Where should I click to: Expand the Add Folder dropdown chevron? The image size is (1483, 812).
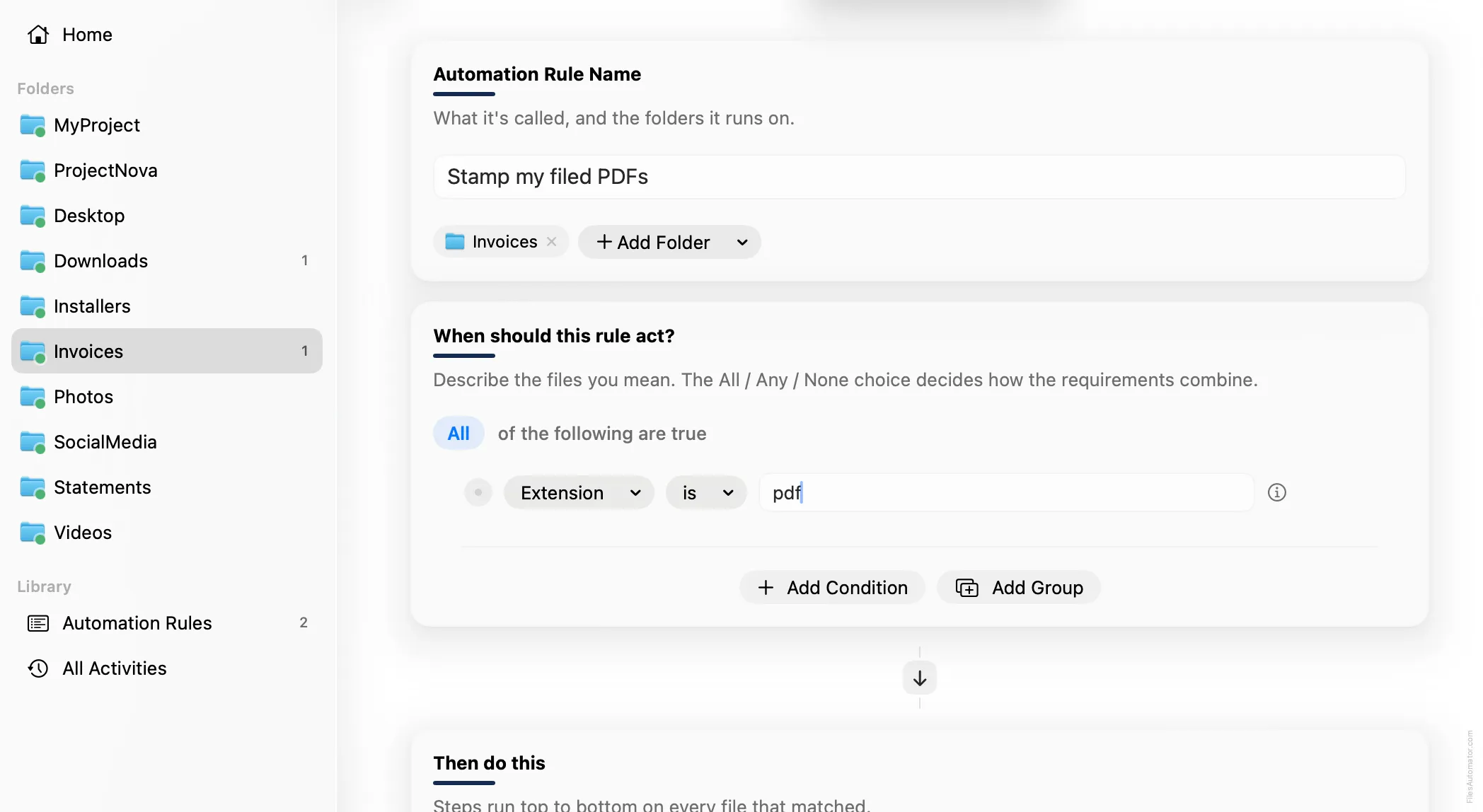742,242
